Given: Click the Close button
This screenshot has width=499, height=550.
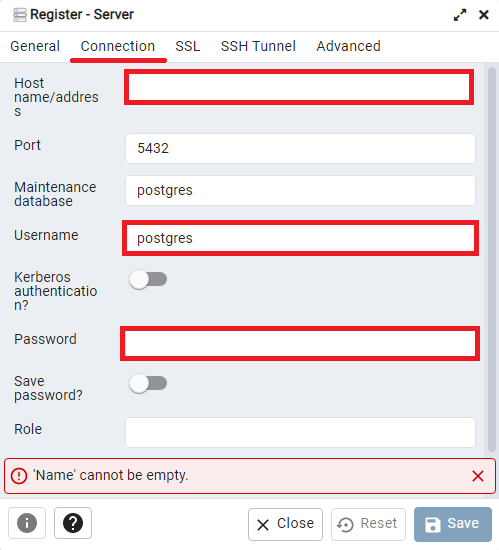Looking at the screenshot, I should click(x=285, y=524).
